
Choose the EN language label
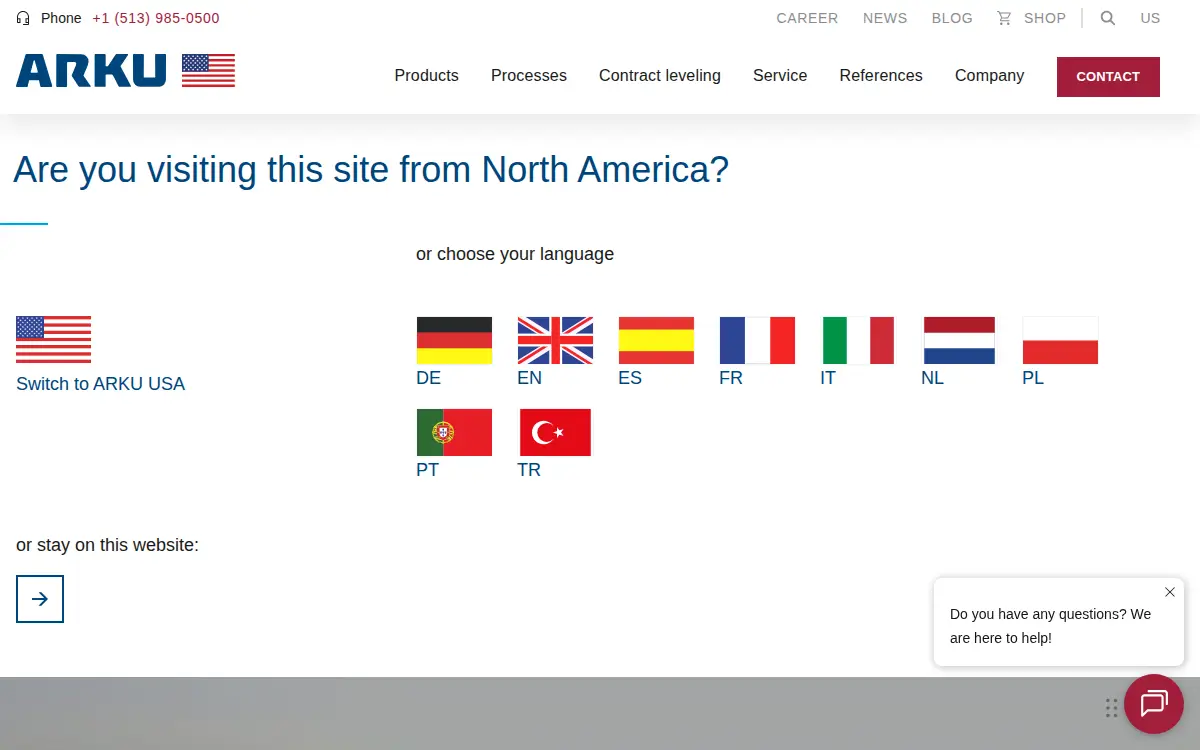point(530,378)
